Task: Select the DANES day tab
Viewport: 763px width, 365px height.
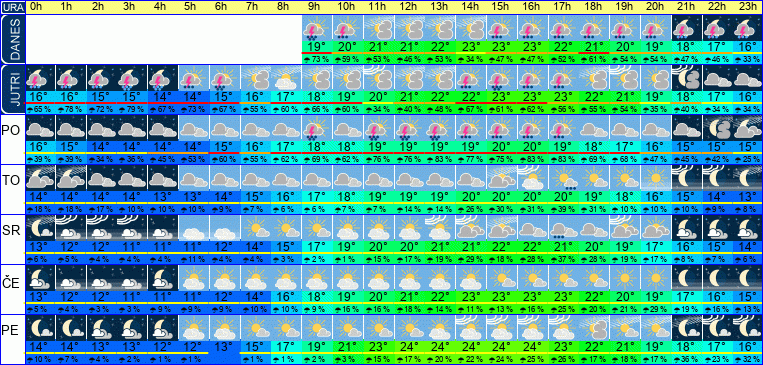Action: pos(12,39)
